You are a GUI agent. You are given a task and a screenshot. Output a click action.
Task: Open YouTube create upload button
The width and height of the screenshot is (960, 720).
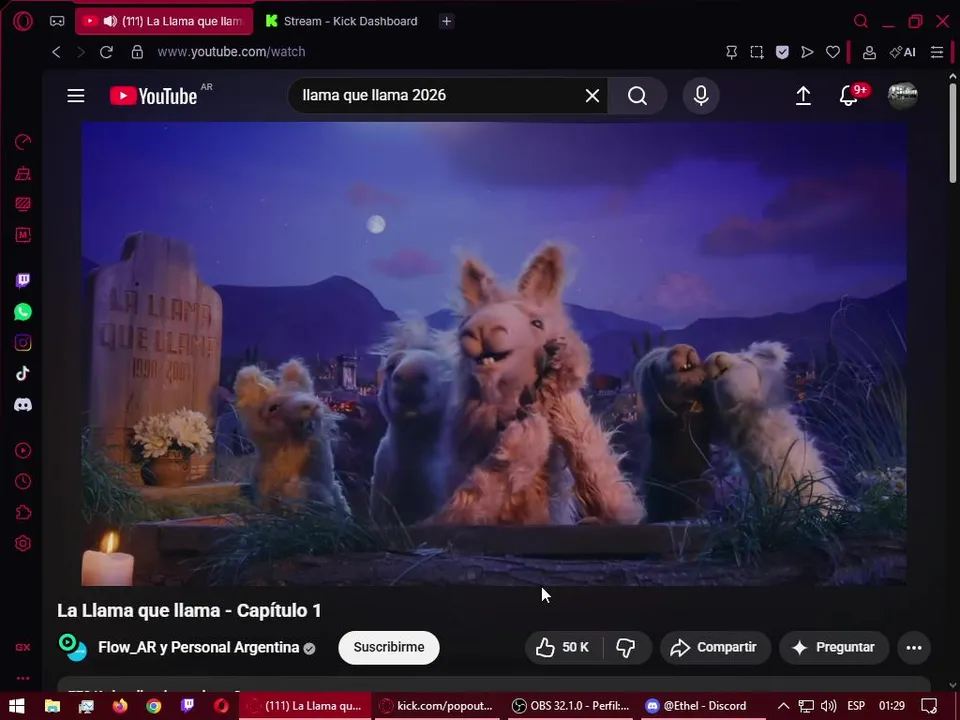(x=803, y=96)
